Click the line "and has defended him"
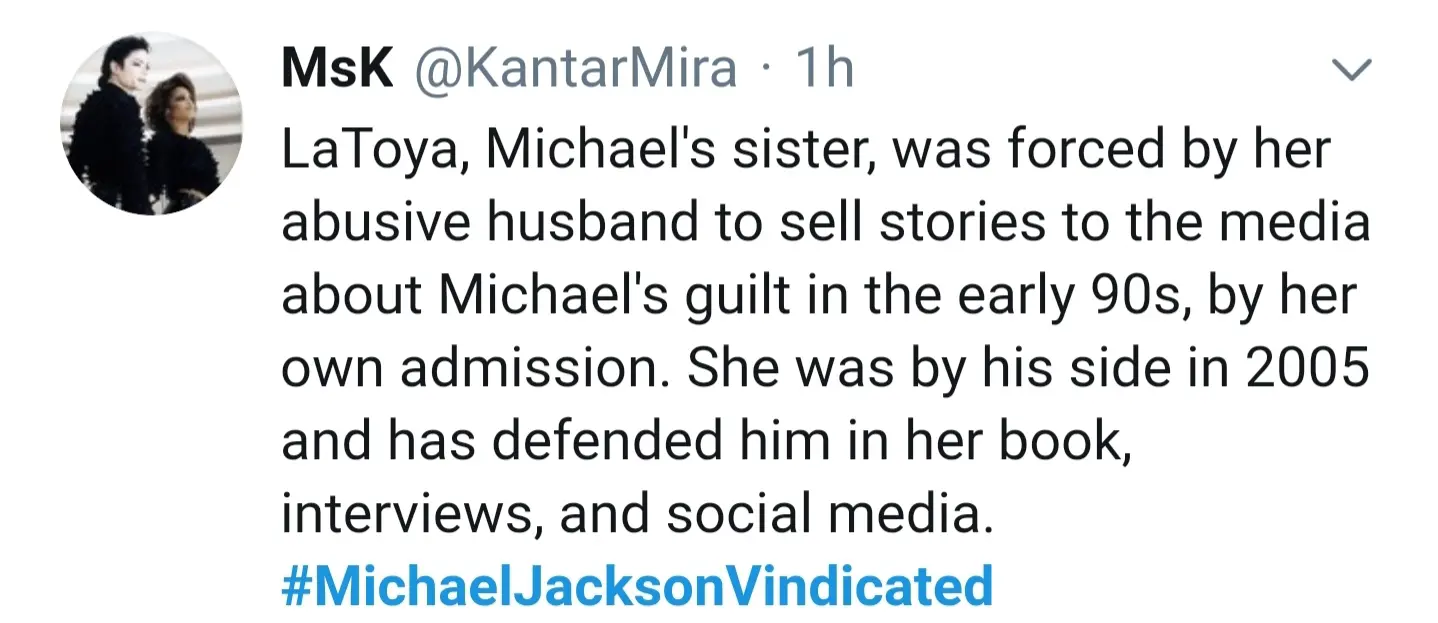 point(706,442)
